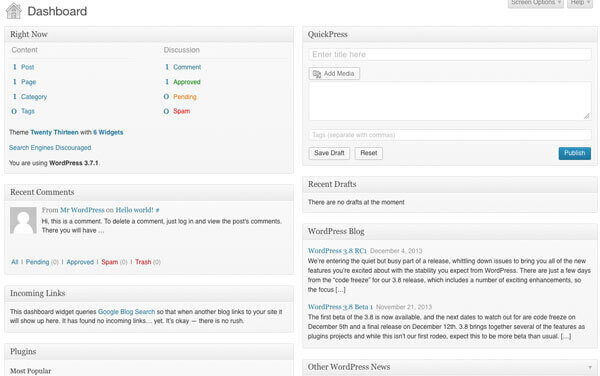Screen dimensions: 600x376
Task: Click the 'There are no drafts at the moment' text
Action: coord(356,202)
